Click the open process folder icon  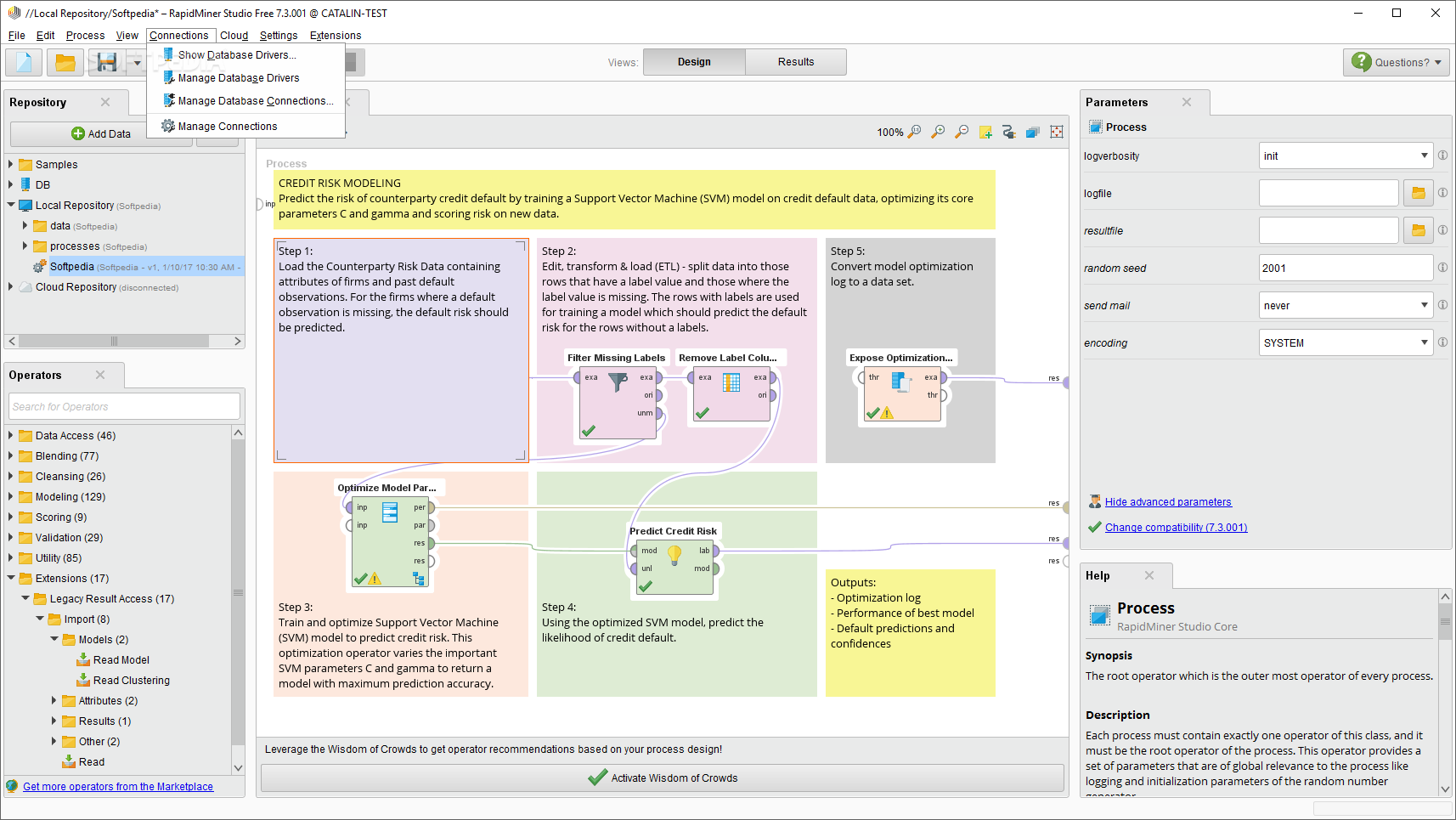65,62
